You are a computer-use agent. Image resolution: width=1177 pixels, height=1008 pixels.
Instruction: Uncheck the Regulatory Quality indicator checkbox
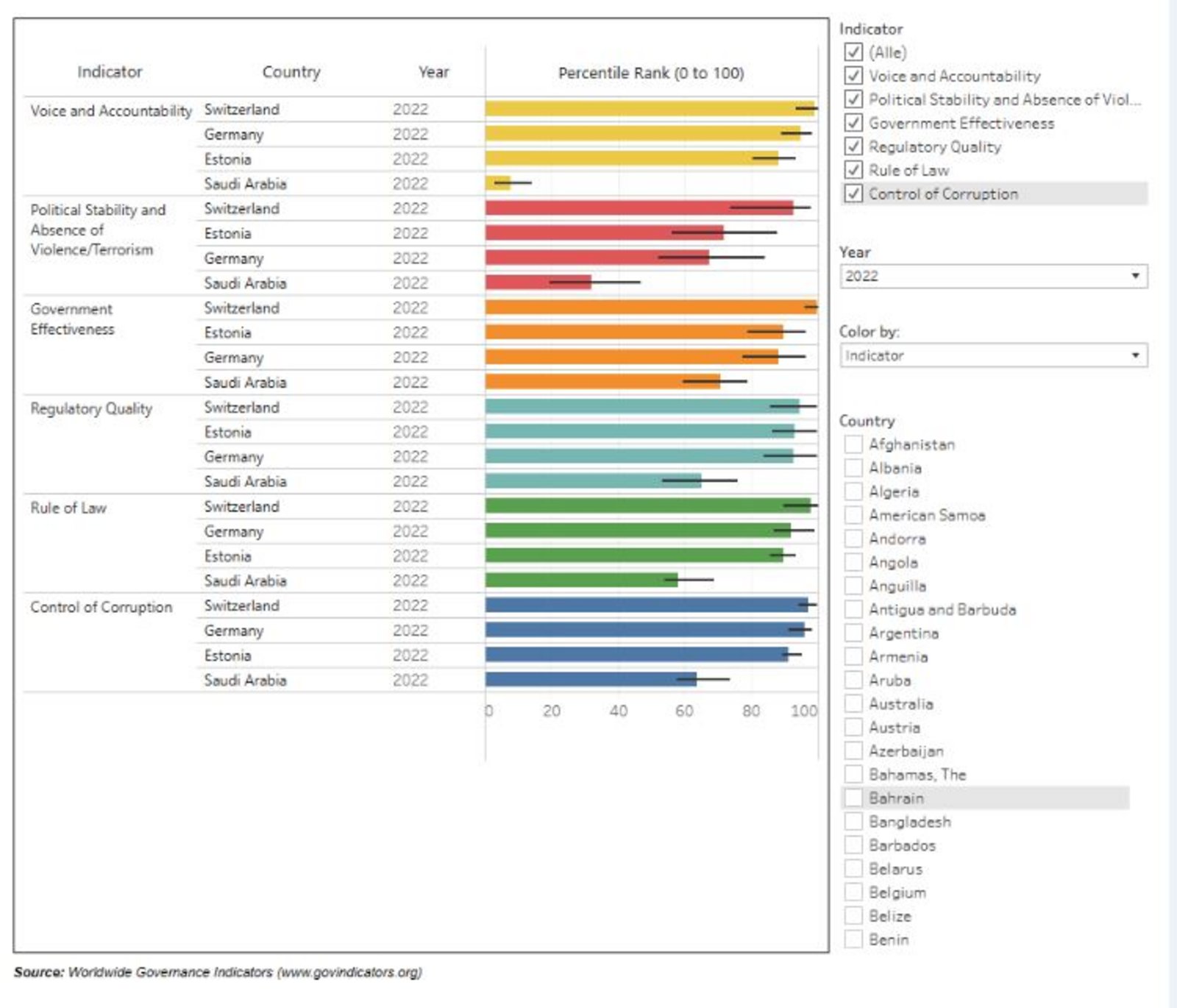point(853,146)
